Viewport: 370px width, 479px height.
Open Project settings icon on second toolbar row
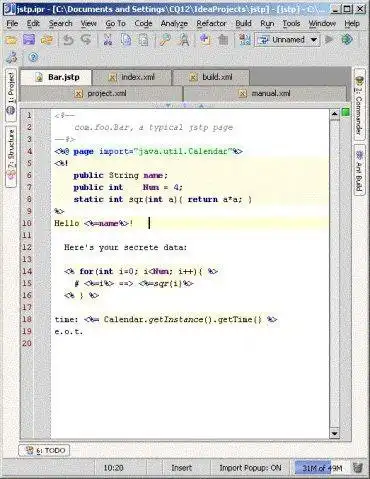point(11,58)
